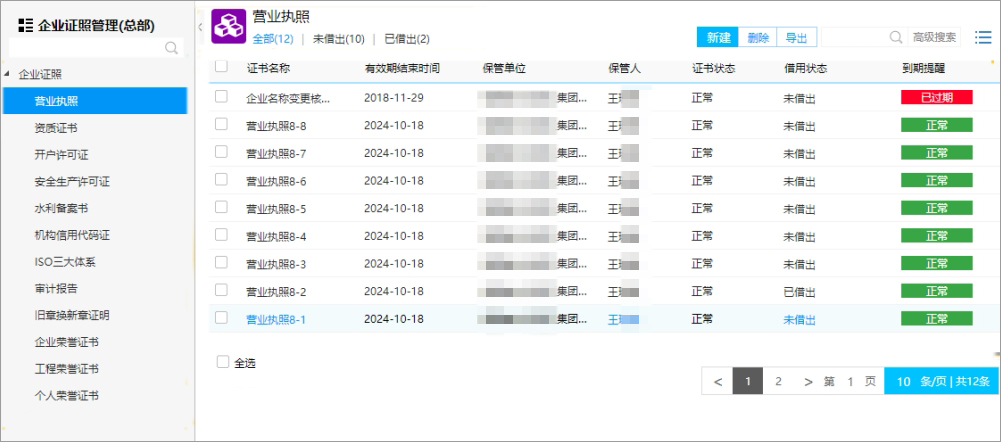Collapse the 企业证照 tree node
The height and width of the screenshot is (442, 1001).
coord(6,74)
